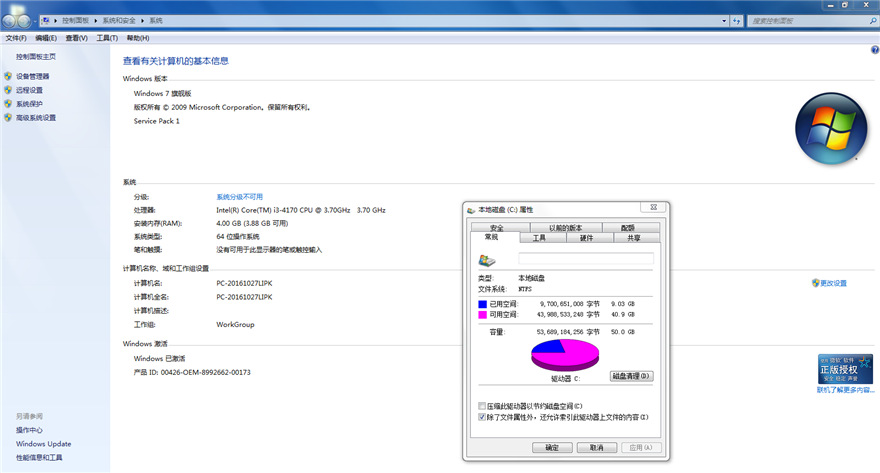Click the blue 已用空间 color swatch
The image size is (880, 473).
pyautogui.click(x=482, y=304)
